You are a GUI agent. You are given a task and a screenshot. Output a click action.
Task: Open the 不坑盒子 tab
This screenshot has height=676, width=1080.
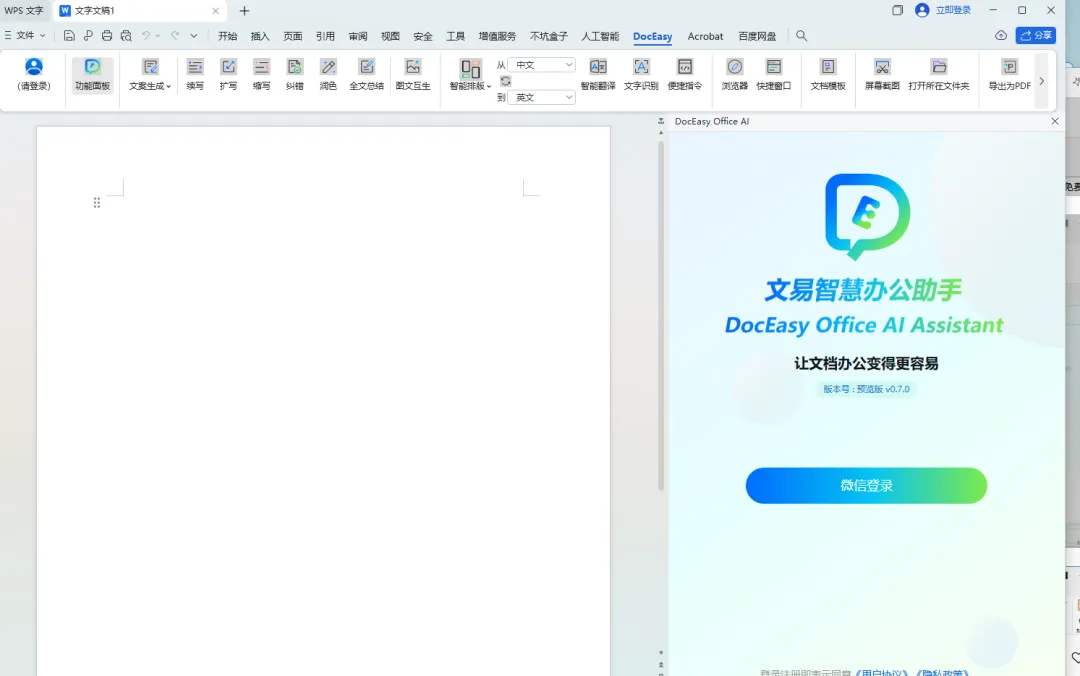tap(549, 36)
